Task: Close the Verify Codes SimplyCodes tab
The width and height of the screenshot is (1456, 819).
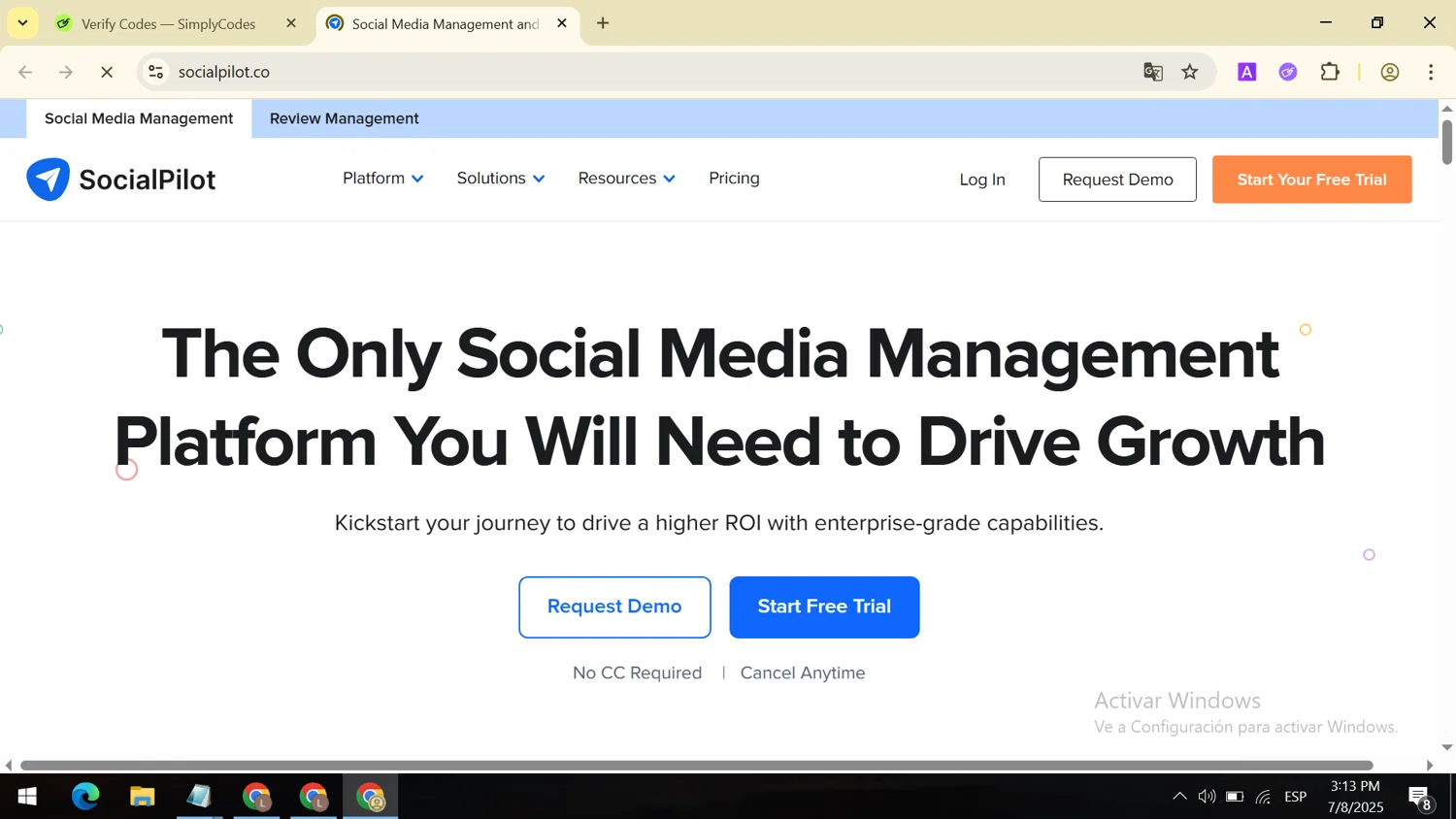Action: [x=291, y=23]
